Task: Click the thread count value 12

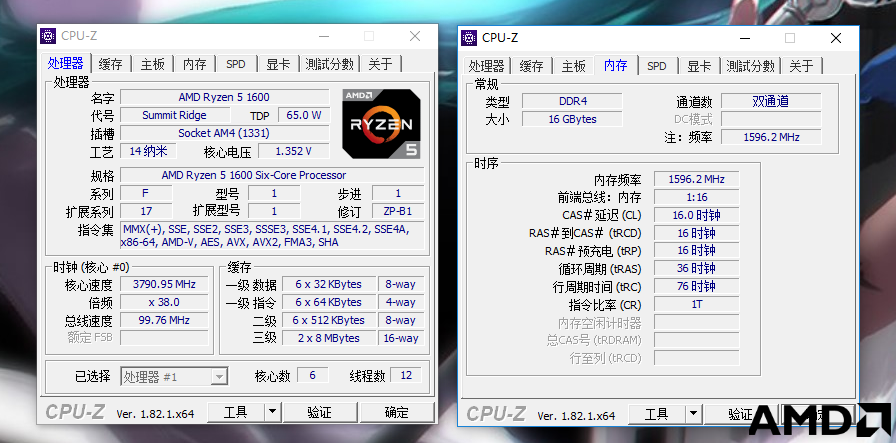Action: [406, 375]
